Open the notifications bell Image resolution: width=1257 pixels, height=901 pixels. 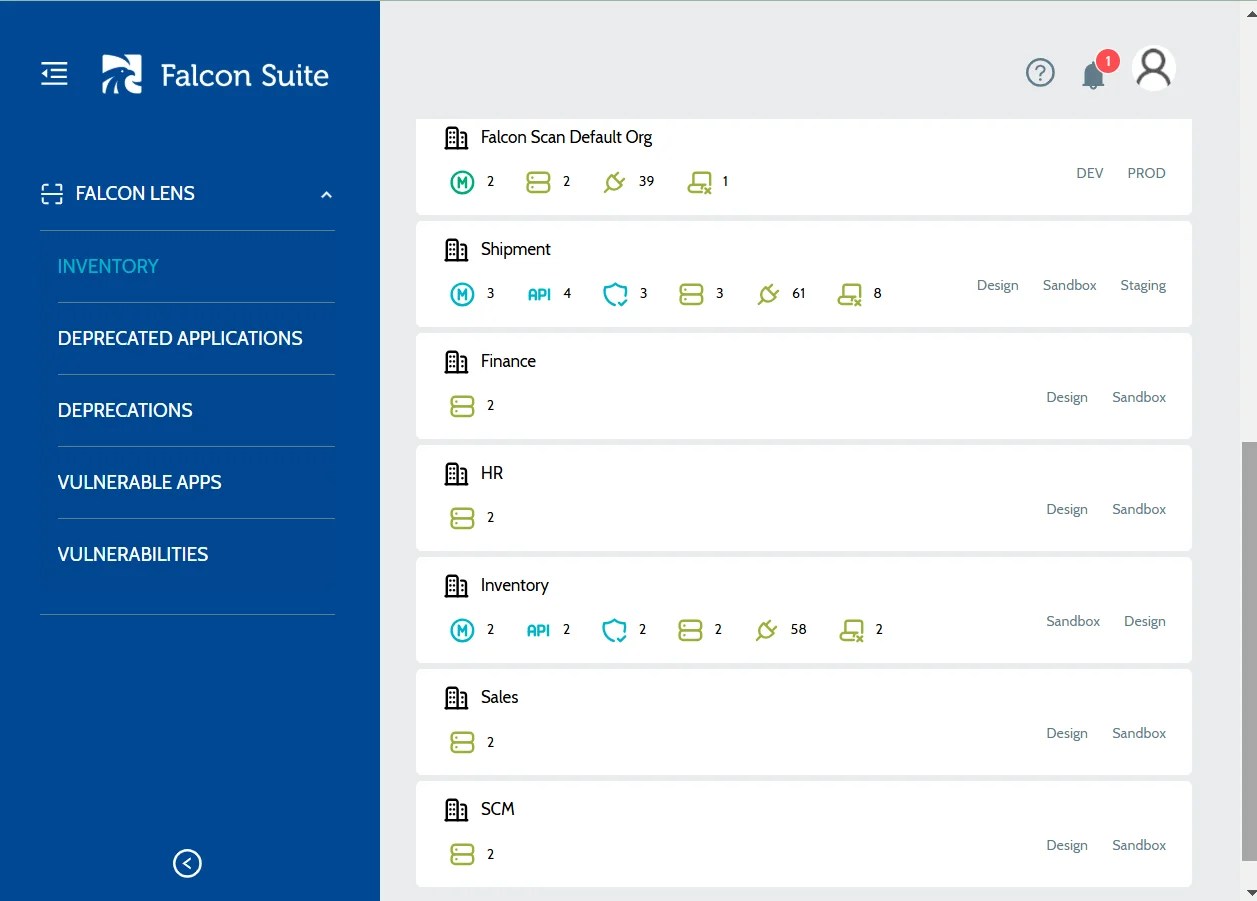coord(1093,75)
